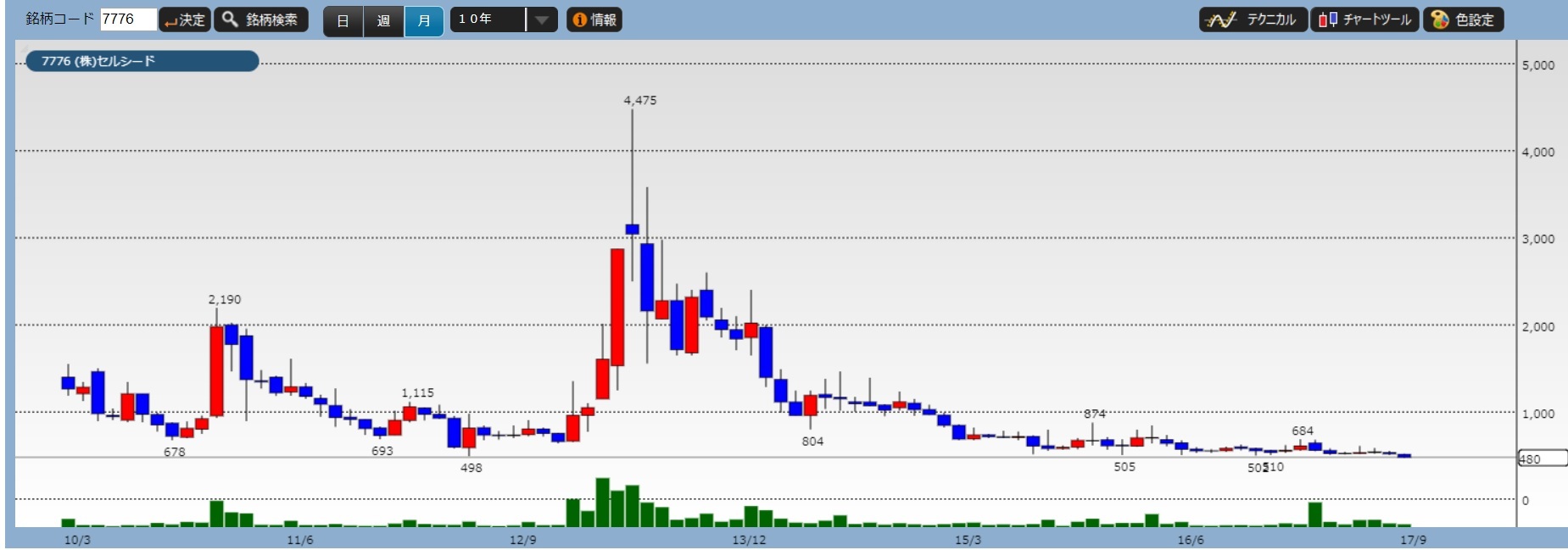Screen dimensions: 1568x550
Task: Switch the chart to 日 daily view
Action: point(343,20)
